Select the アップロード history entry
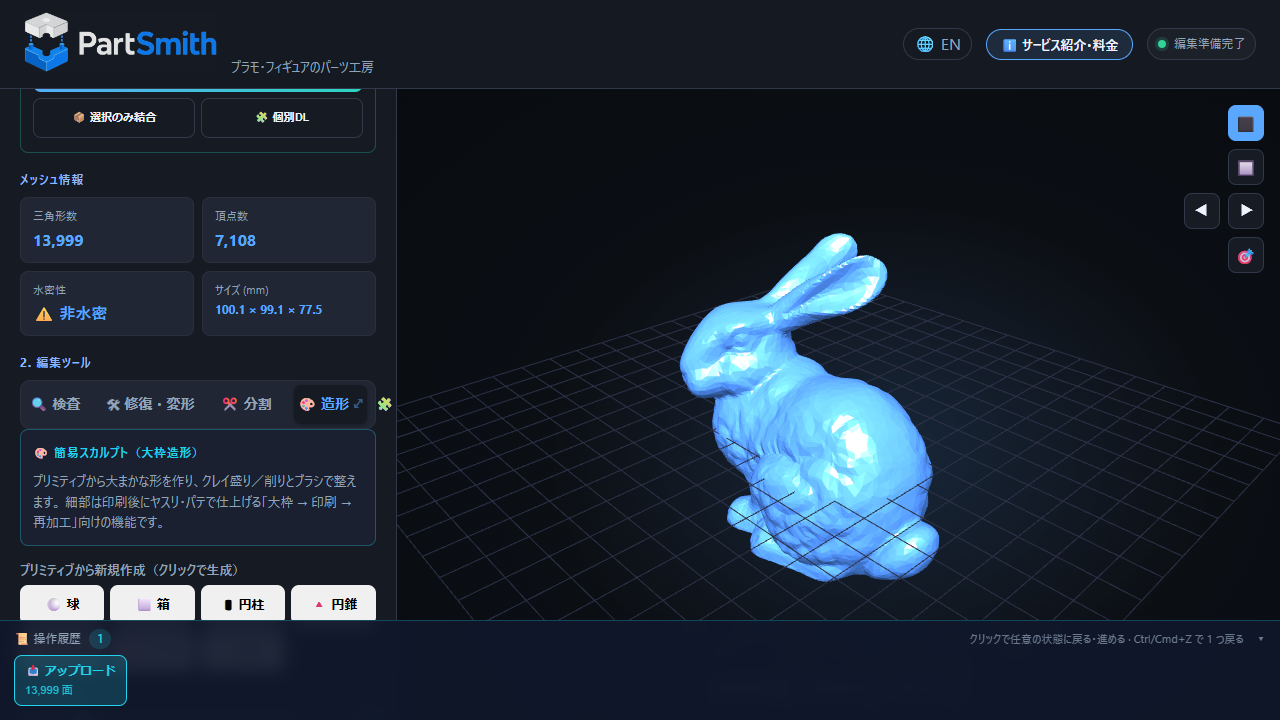 point(71,680)
